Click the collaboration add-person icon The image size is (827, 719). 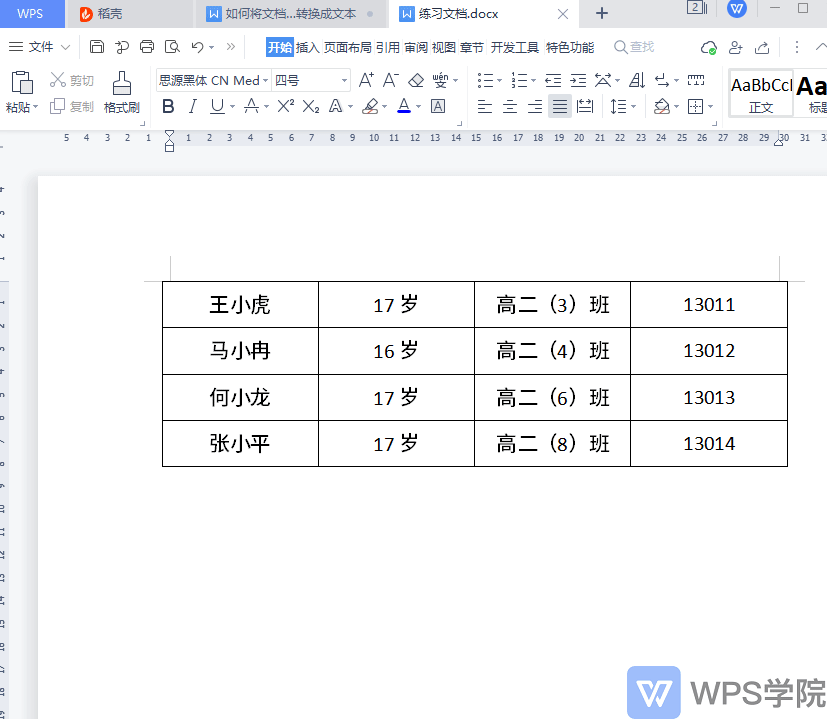point(735,47)
